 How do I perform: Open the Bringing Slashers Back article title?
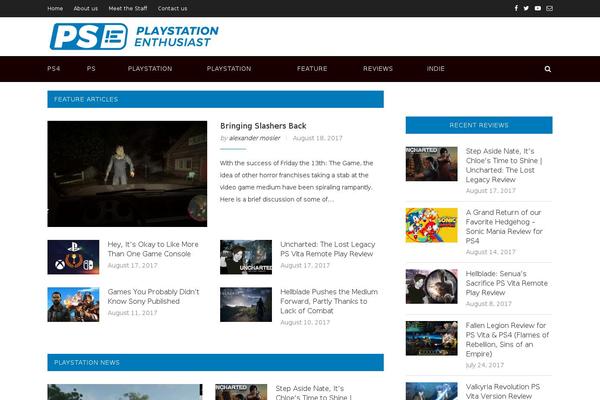(263, 126)
